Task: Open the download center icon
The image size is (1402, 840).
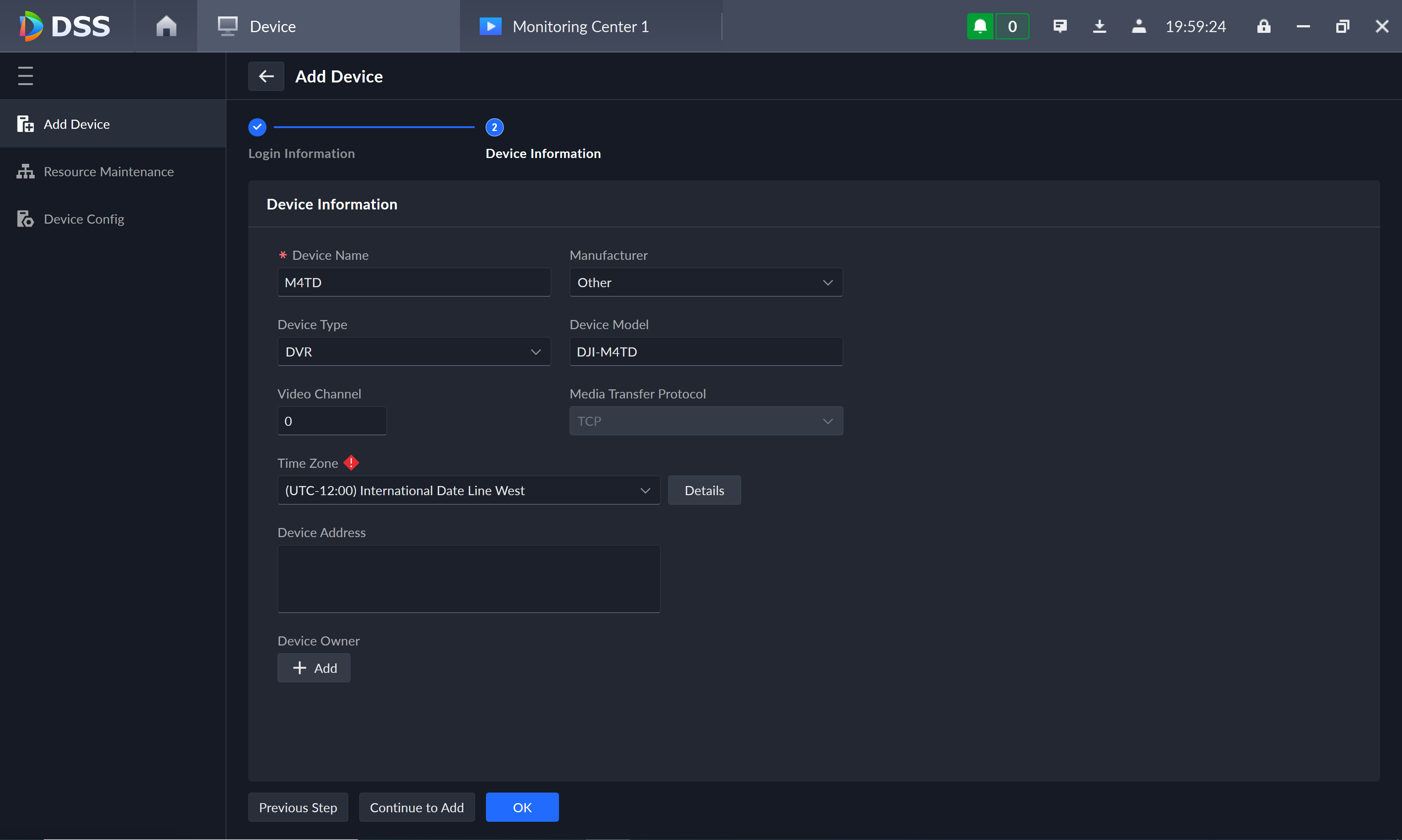Action: pos(1099,26)
